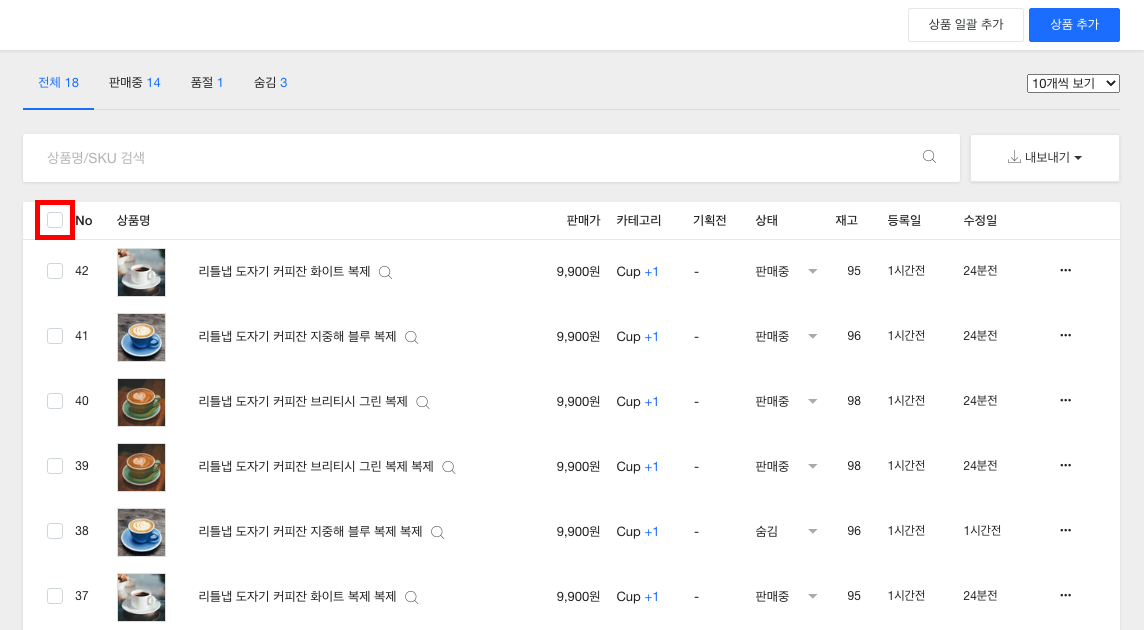Open product 리틀냅 도자기 커피잔 지중해 블루 복제
1144x630 pixels.
click(297, 336)
